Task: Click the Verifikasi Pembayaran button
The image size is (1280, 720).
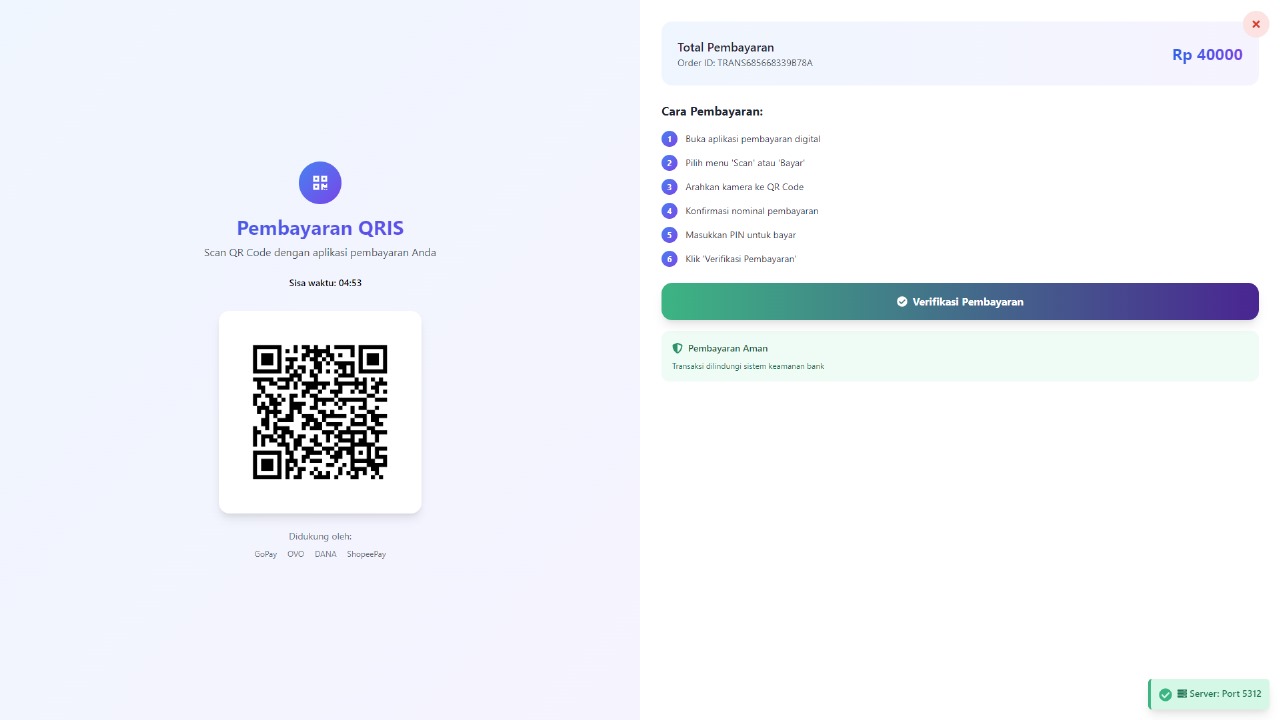Action: tap(960, 301)
